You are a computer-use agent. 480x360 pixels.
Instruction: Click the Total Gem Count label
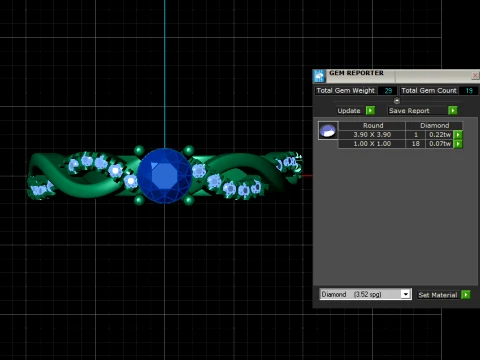click(x=429, y=91)
